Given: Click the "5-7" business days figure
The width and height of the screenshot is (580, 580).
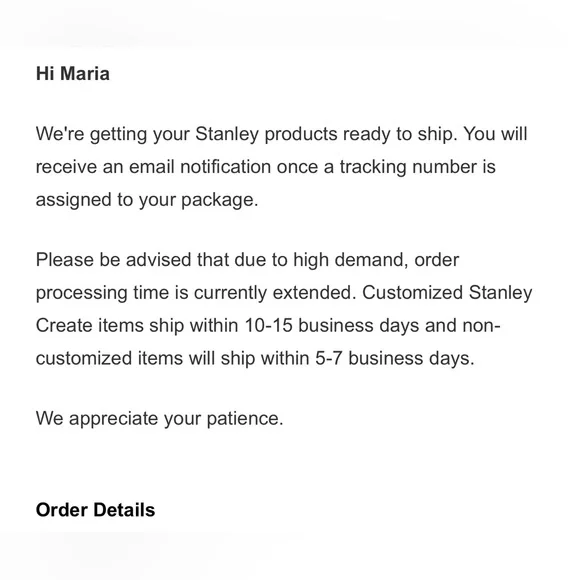Looking at the screenshot, I should click(328, 358).
